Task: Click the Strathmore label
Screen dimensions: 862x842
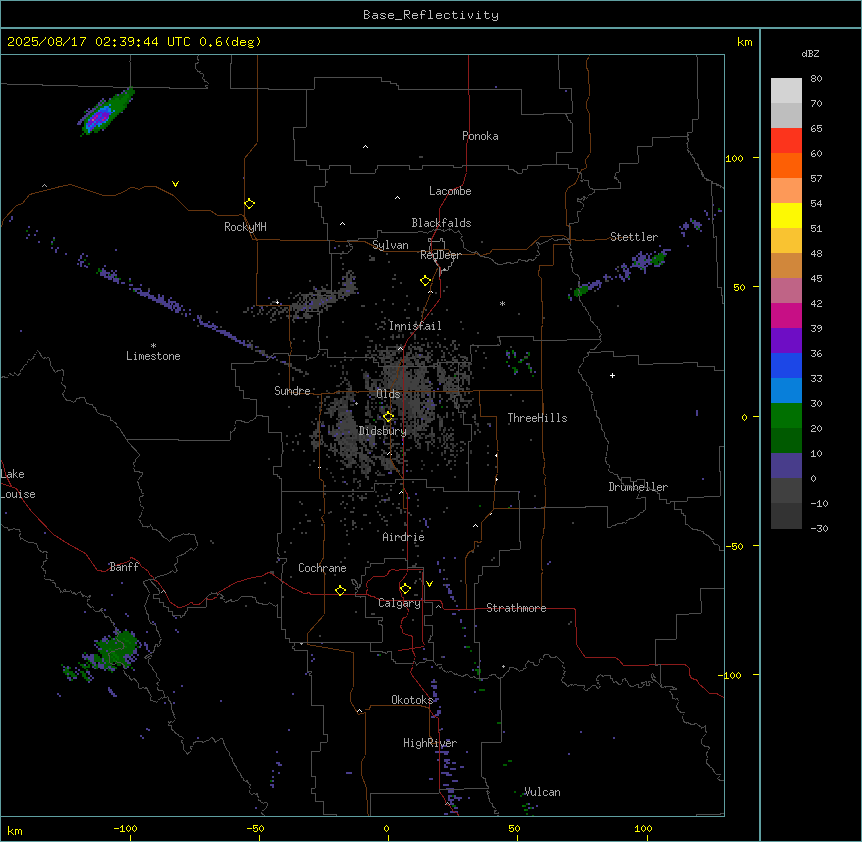Action: pos(516,608)
